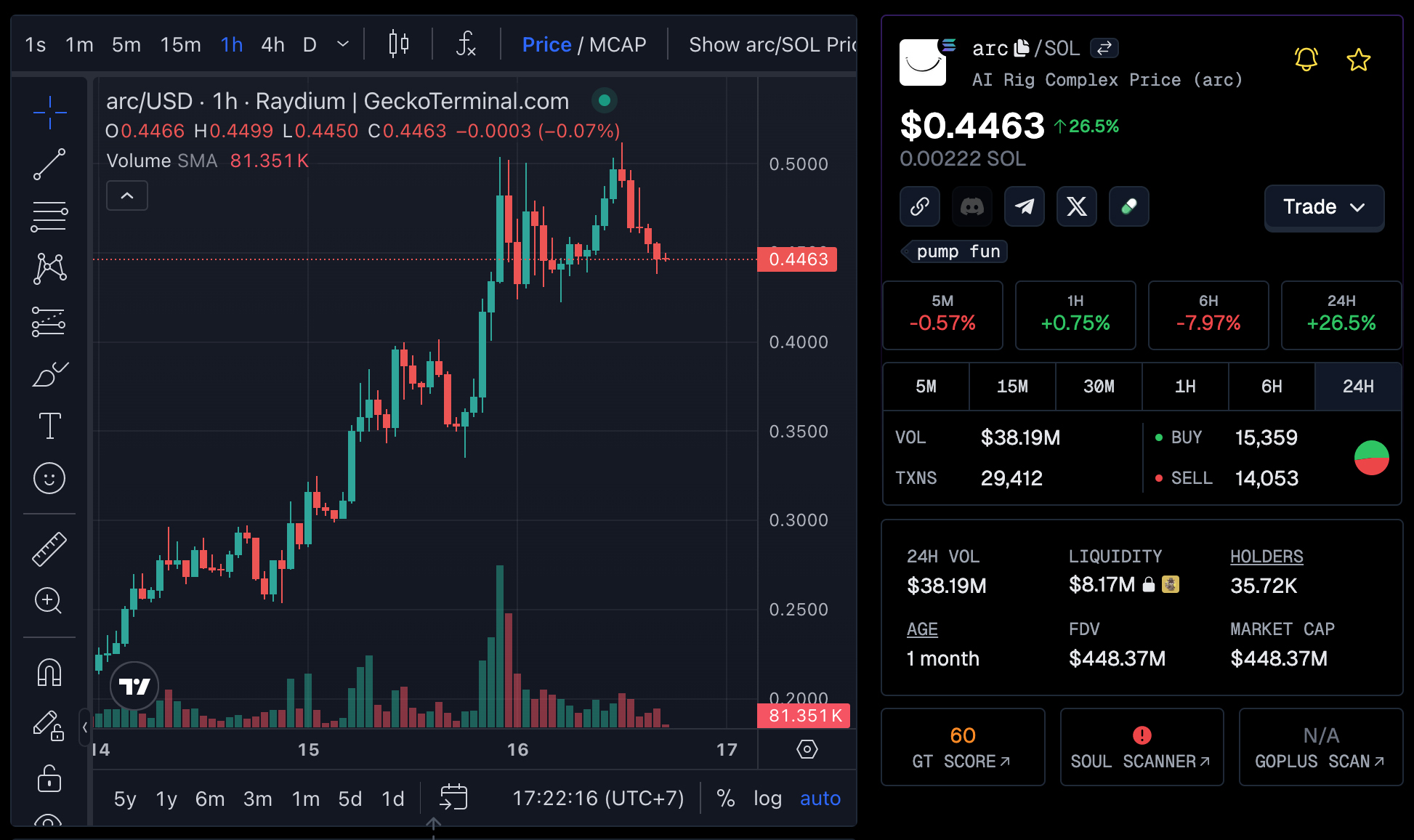
Task: Set chart range to 1y
Action: tap(166, 799)
